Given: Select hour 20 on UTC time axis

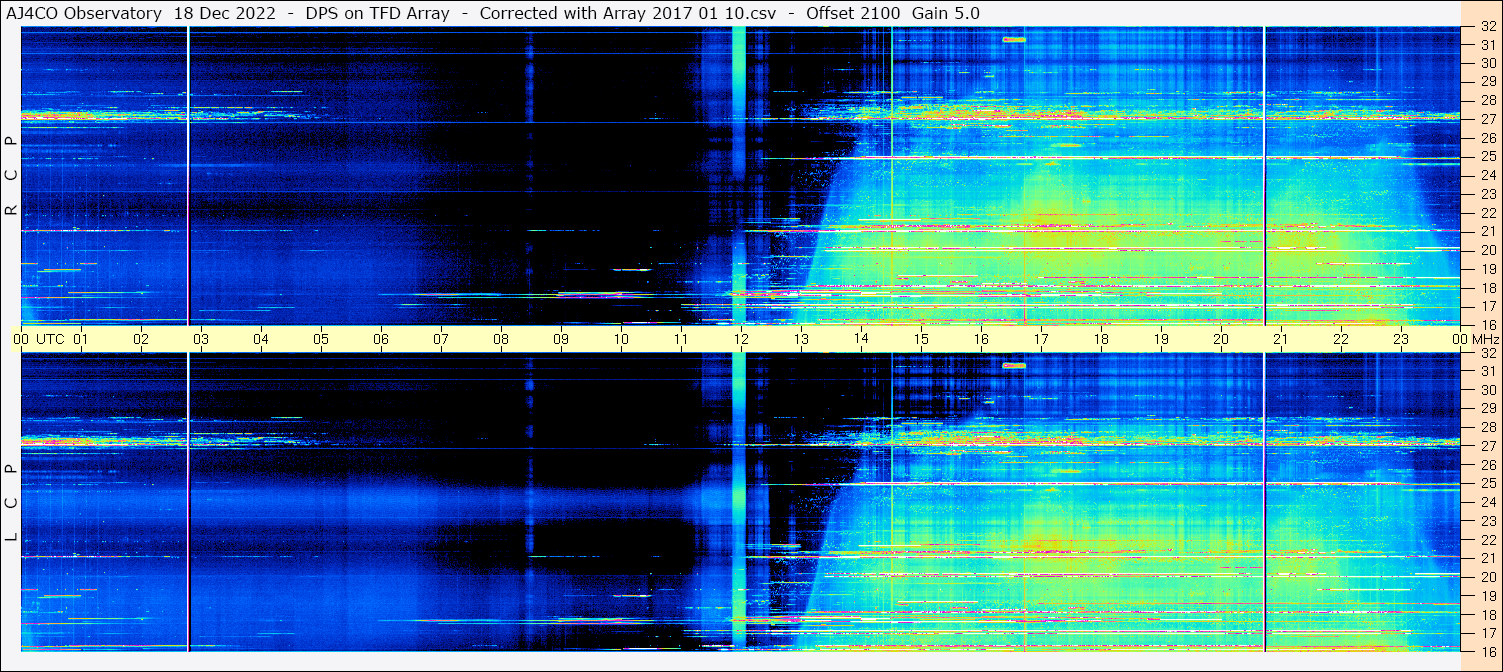Looking at the screenshot, I should [1221, 339].
